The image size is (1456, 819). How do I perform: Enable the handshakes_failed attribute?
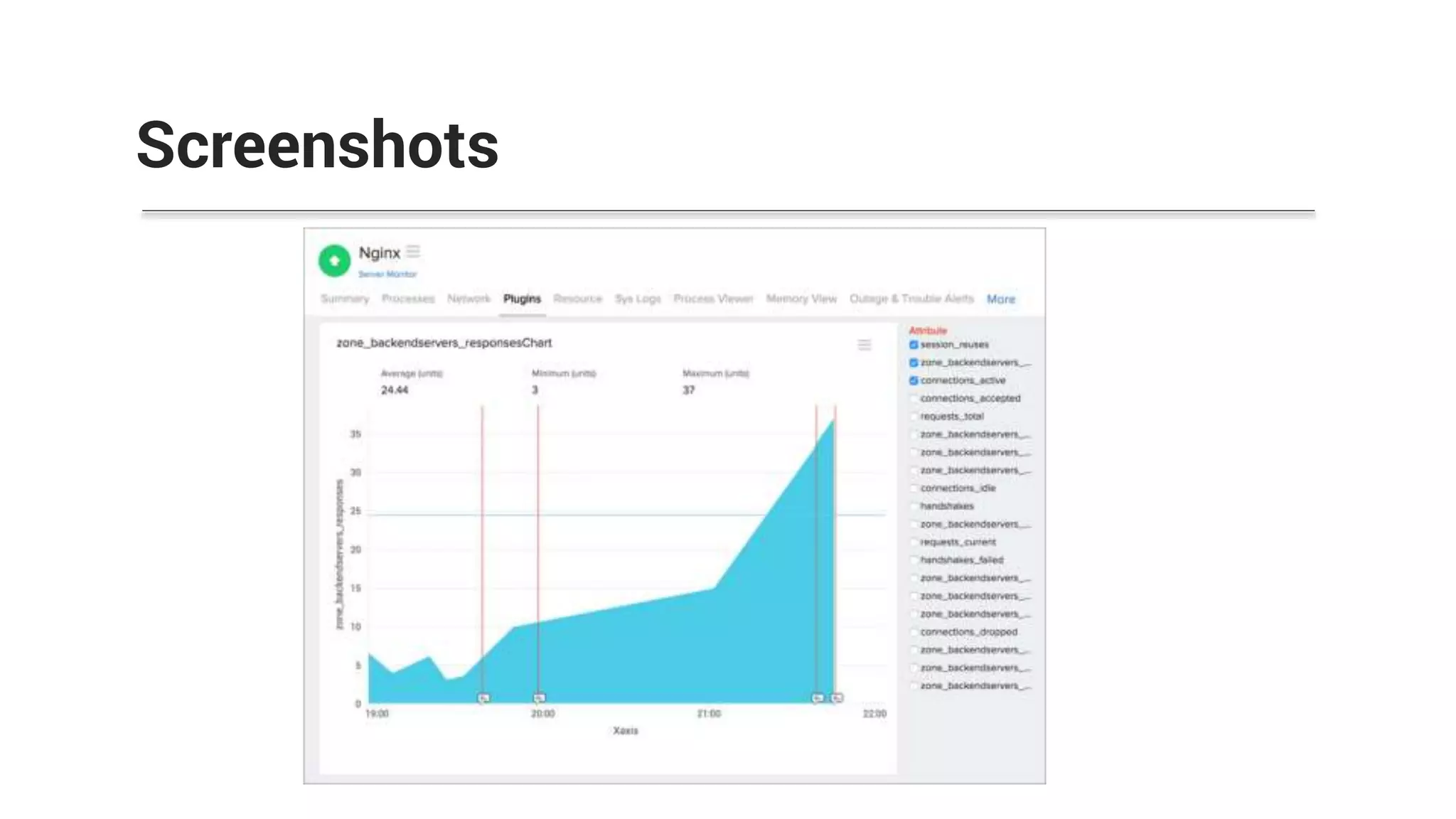point(914,560)
